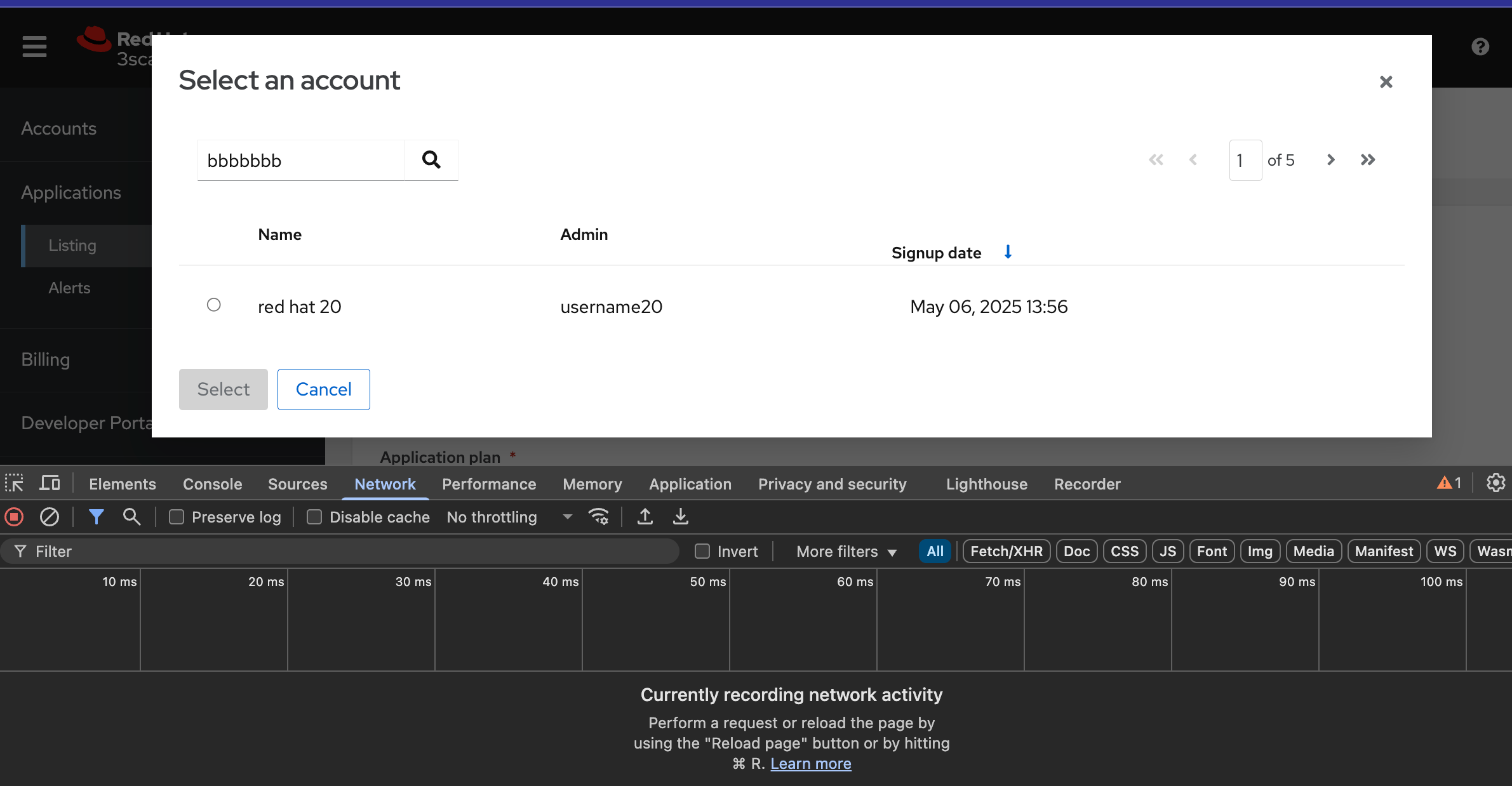Tick the Invert filter checkbox
The height and width of the screenshot is (786, 1512).
[x=702, y=551]
